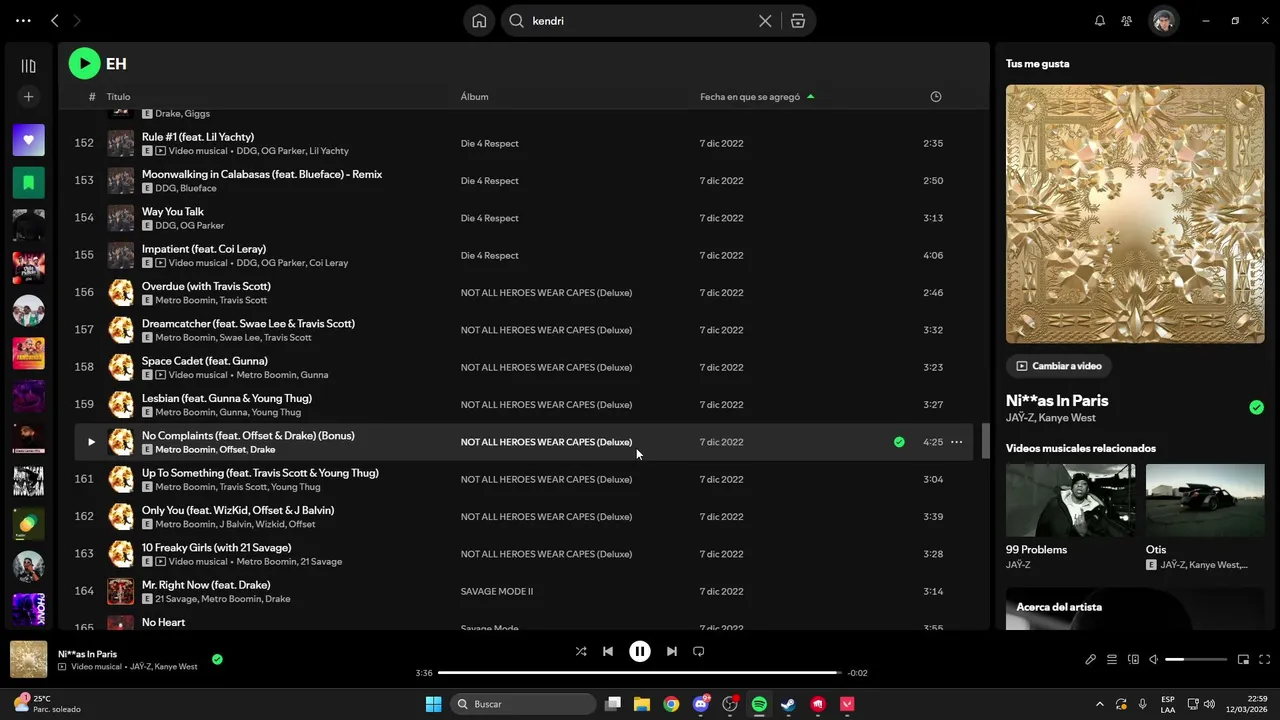Create a new playlist with plus icon

28,97
